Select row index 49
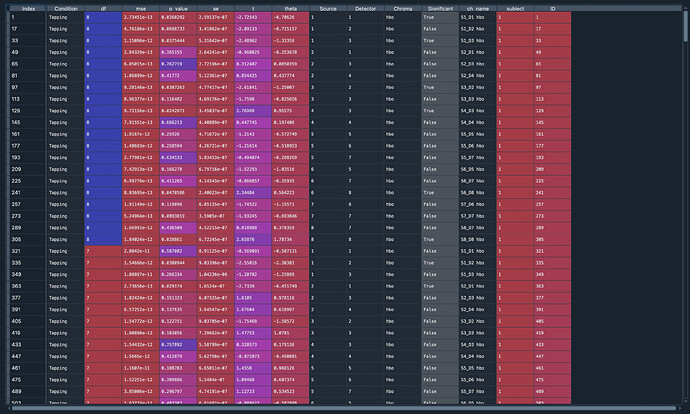The height and width of the screenshot is (414, 690). point(28,52)
